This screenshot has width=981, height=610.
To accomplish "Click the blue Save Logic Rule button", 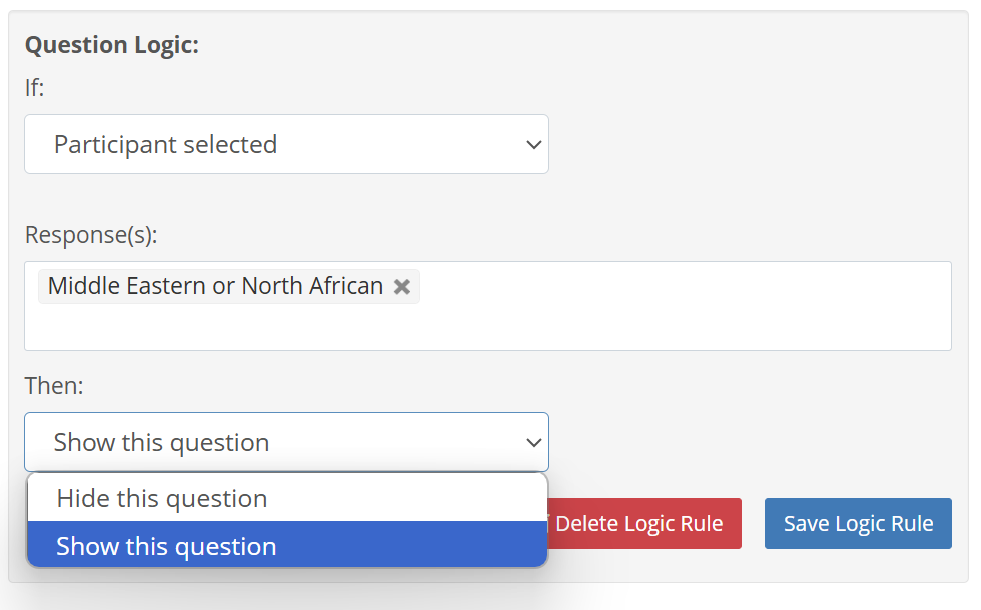I will (x=858, y=524).
